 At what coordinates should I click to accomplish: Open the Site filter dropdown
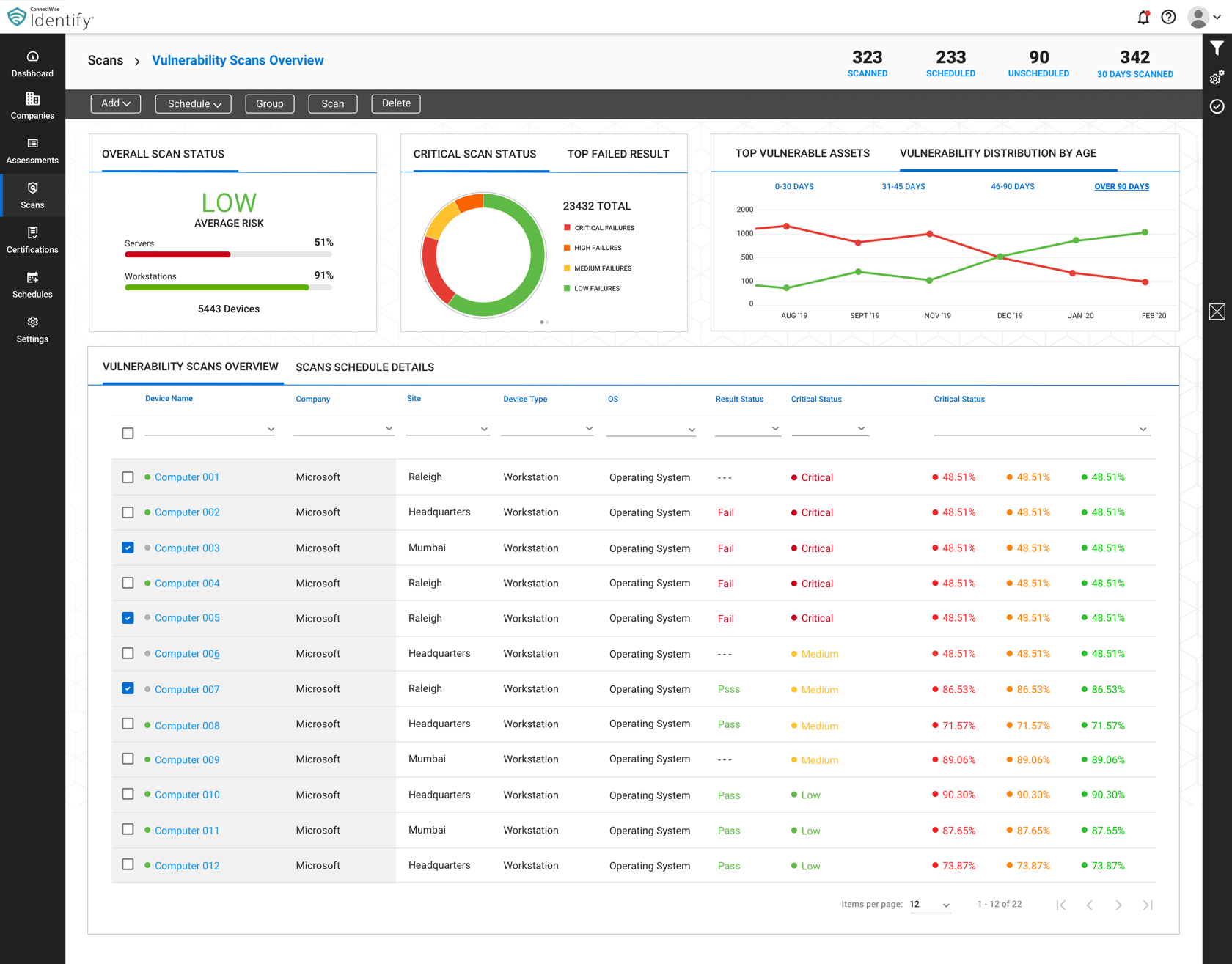[447, 429]
